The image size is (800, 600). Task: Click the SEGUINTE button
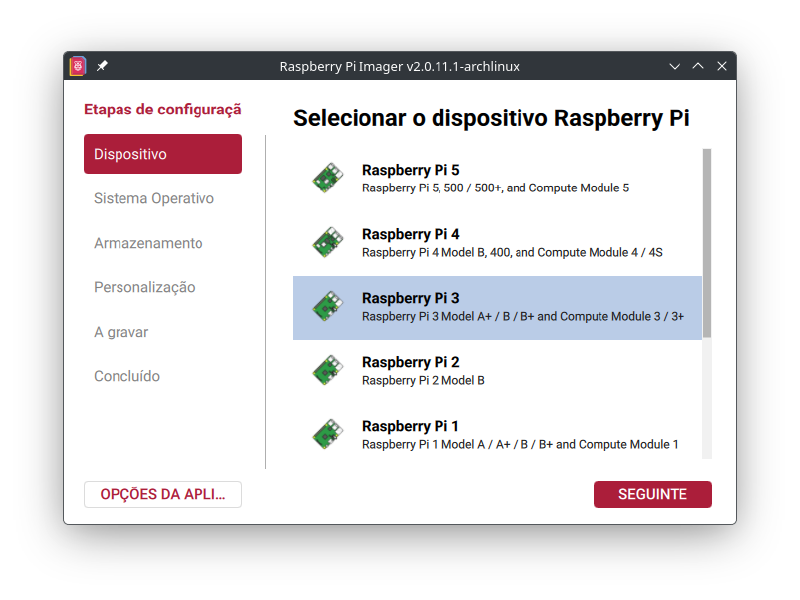tap(653, 494)
